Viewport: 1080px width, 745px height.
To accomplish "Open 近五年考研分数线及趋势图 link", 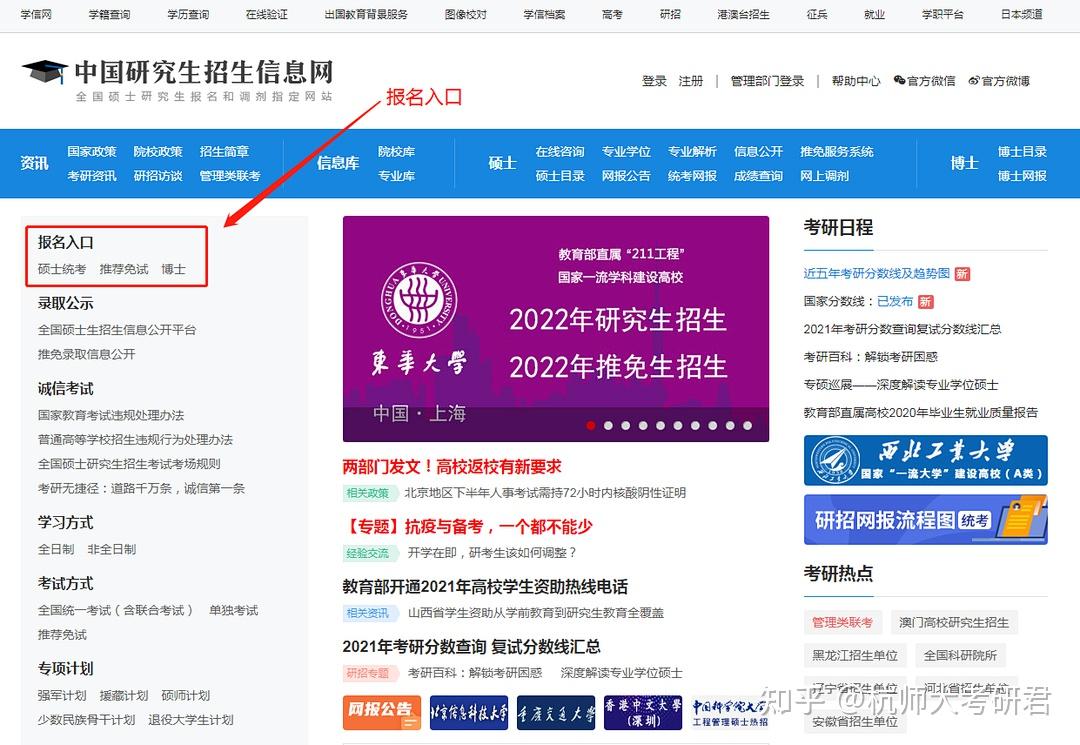I will (x=877, y=273).
